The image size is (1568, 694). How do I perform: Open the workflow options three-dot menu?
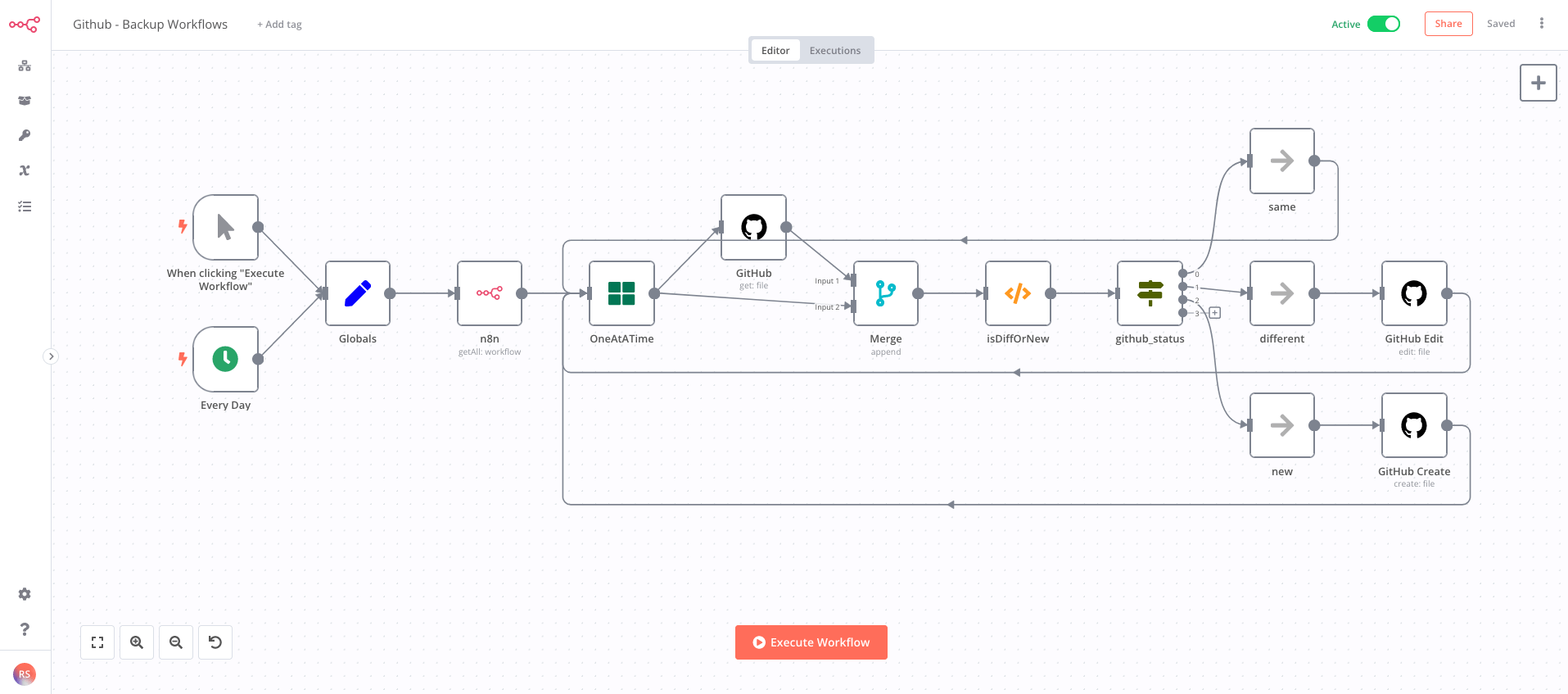(1542, 24)
